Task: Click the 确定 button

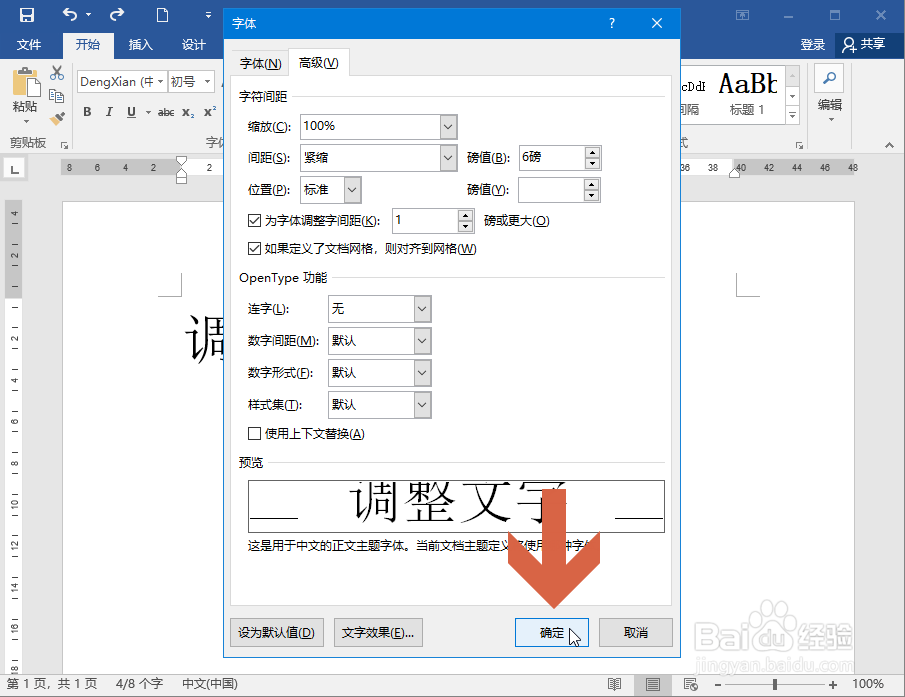Action: pos(552,632)
